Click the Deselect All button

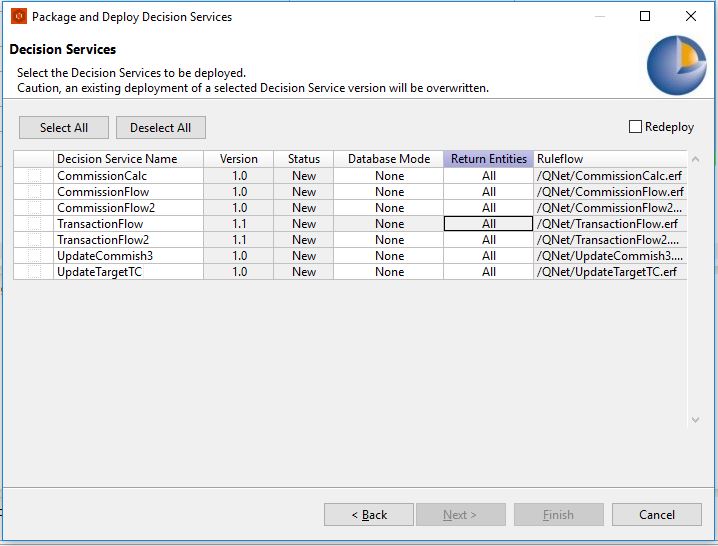click(161, 127)
